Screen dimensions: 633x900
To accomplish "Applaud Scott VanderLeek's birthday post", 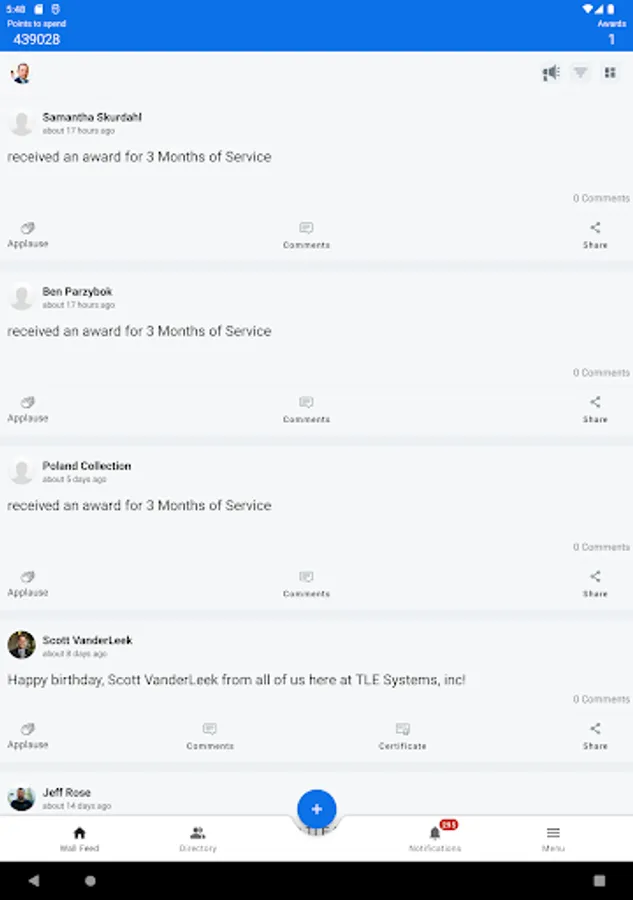I will click(x=28, y=735).
